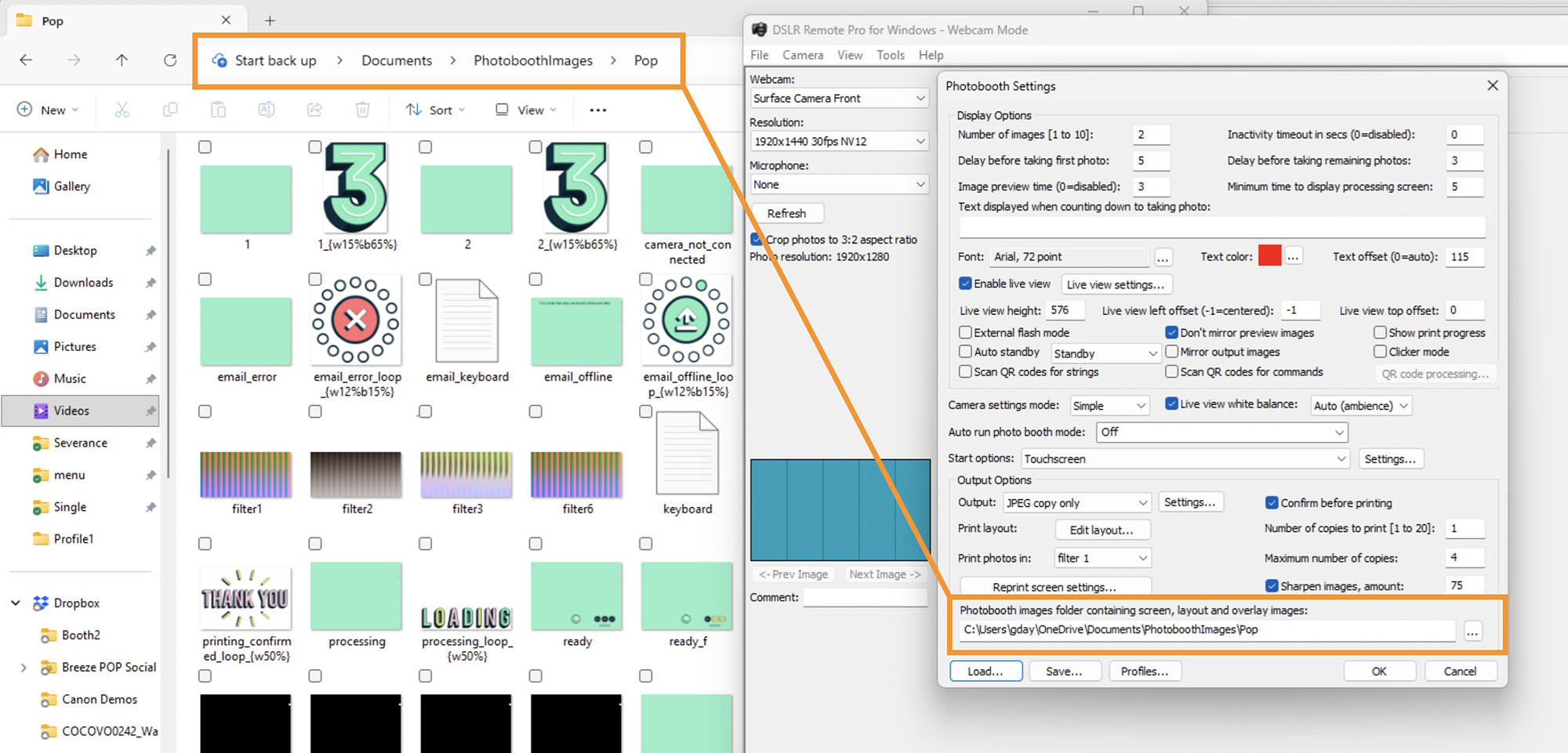Open the Tools menu
Image resolution: width=1568 pixels, height=753 pixels.
point(891,55)
